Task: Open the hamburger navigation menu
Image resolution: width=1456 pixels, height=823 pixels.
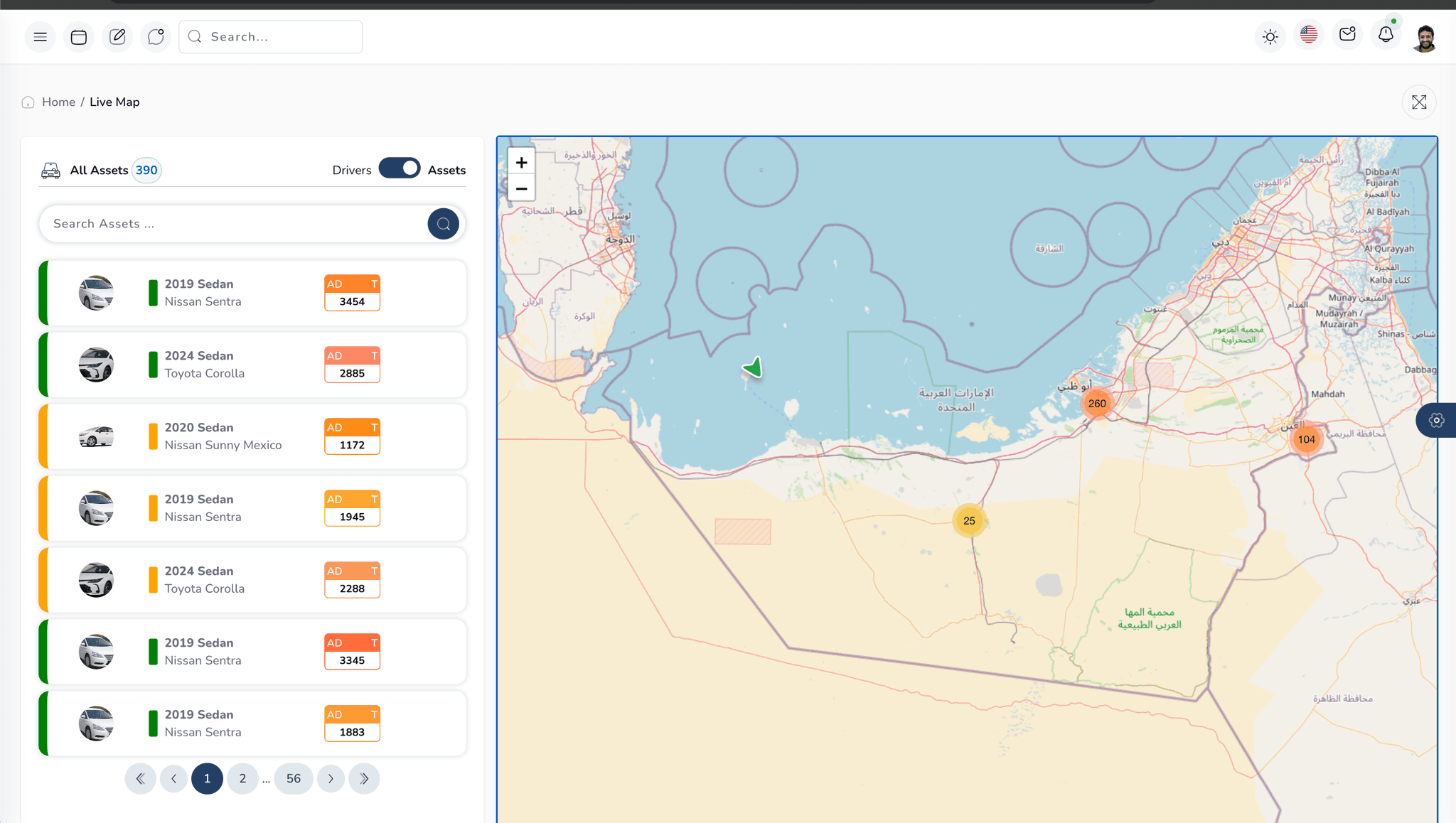Action: click(x=40, y=36)
